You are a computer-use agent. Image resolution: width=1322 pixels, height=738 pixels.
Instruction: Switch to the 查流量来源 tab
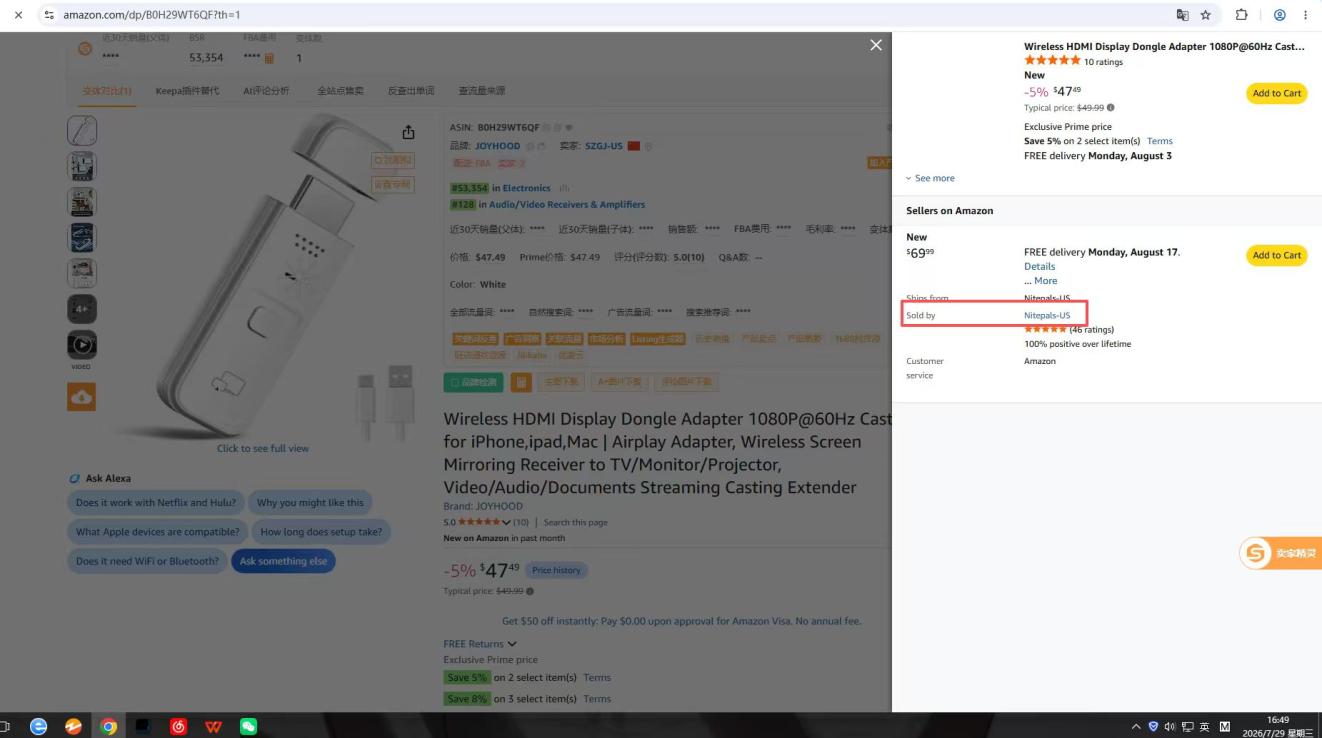click(482, 91)
